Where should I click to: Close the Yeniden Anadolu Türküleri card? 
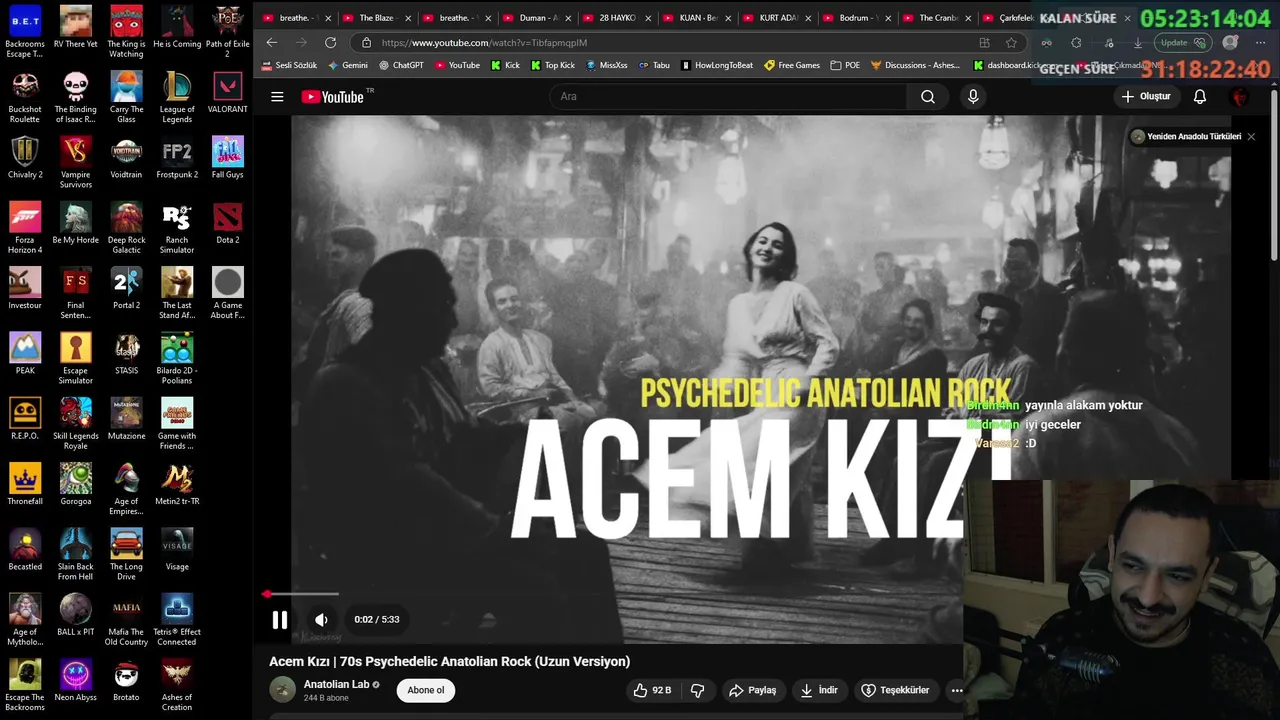click(1250, 137)
